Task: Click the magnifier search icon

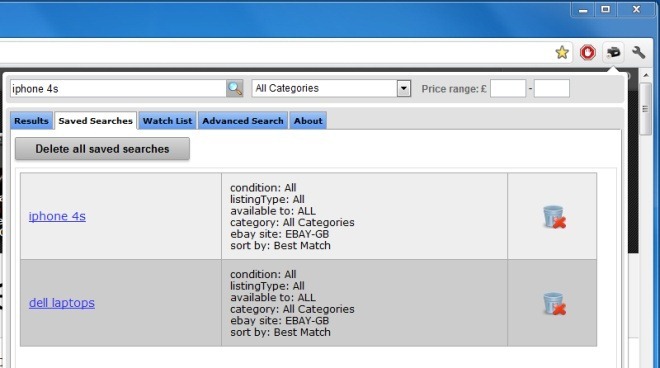Action: [235, 88]
